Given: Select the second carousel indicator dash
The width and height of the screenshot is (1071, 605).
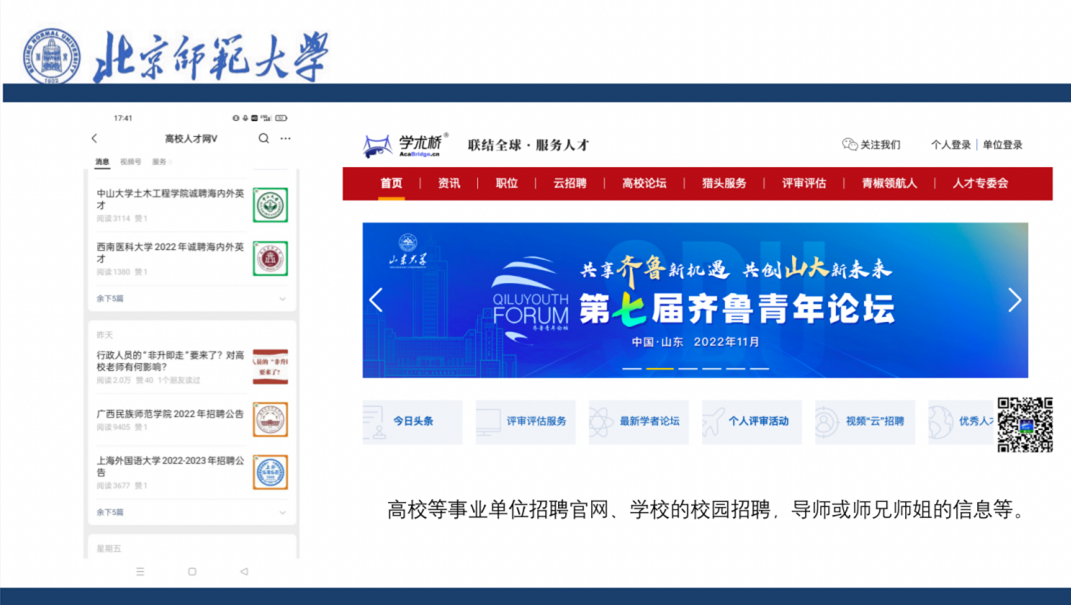Looking at the screenshot, I should (x=660, y=368).
